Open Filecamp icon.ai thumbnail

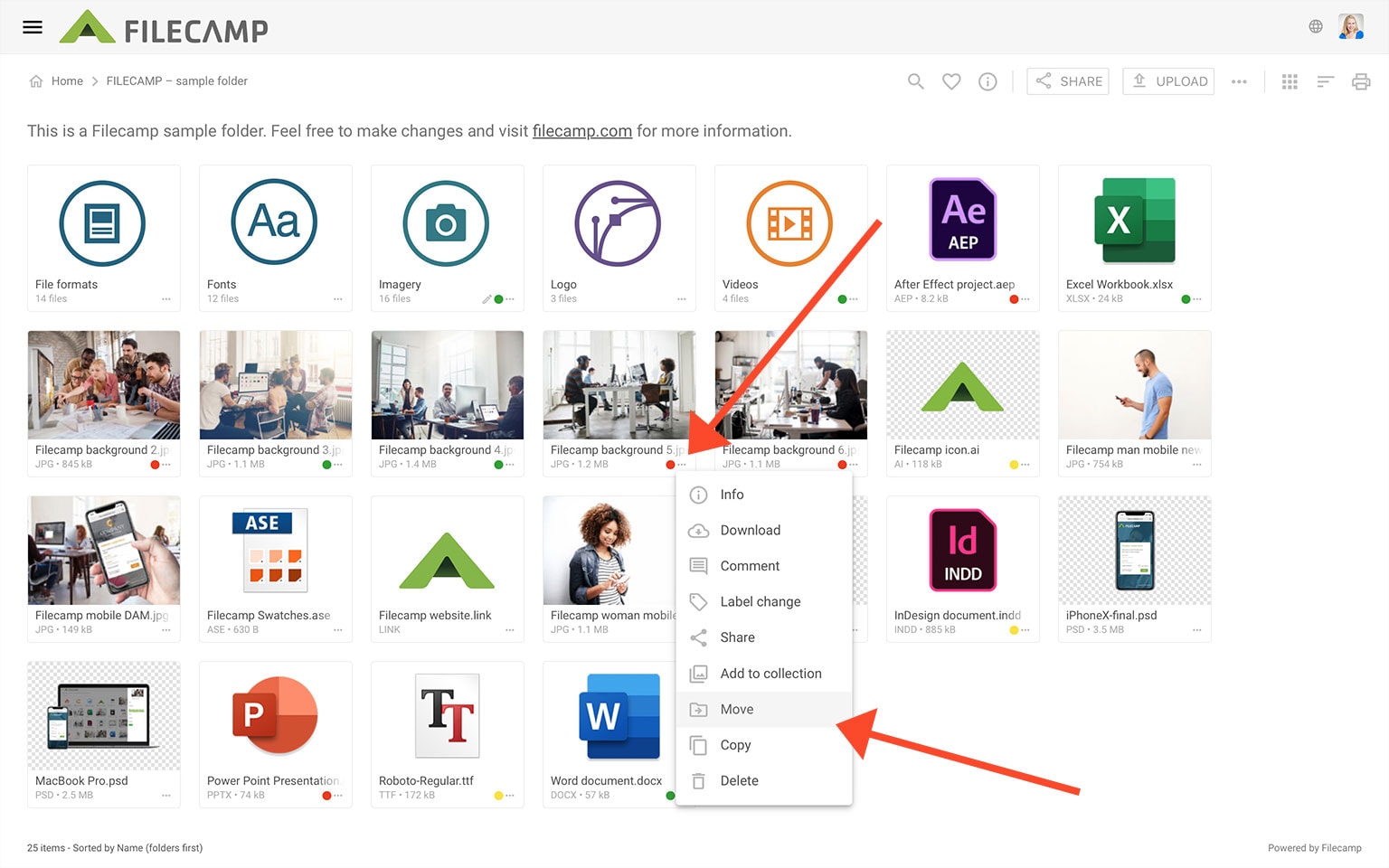click(963, 385)
